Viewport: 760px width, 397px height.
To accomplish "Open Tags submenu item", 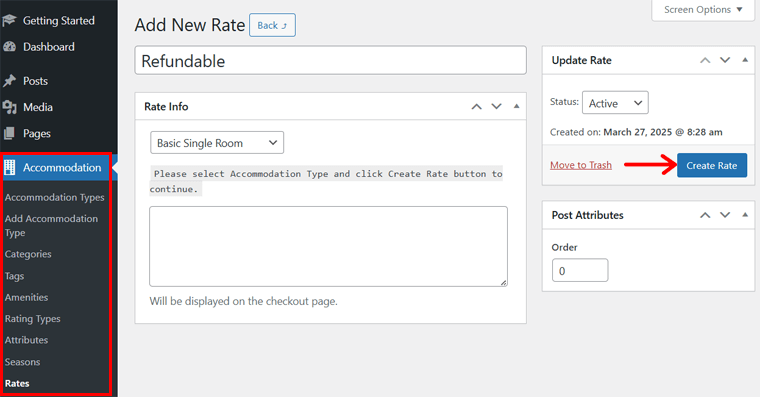I will coord(15,276).
